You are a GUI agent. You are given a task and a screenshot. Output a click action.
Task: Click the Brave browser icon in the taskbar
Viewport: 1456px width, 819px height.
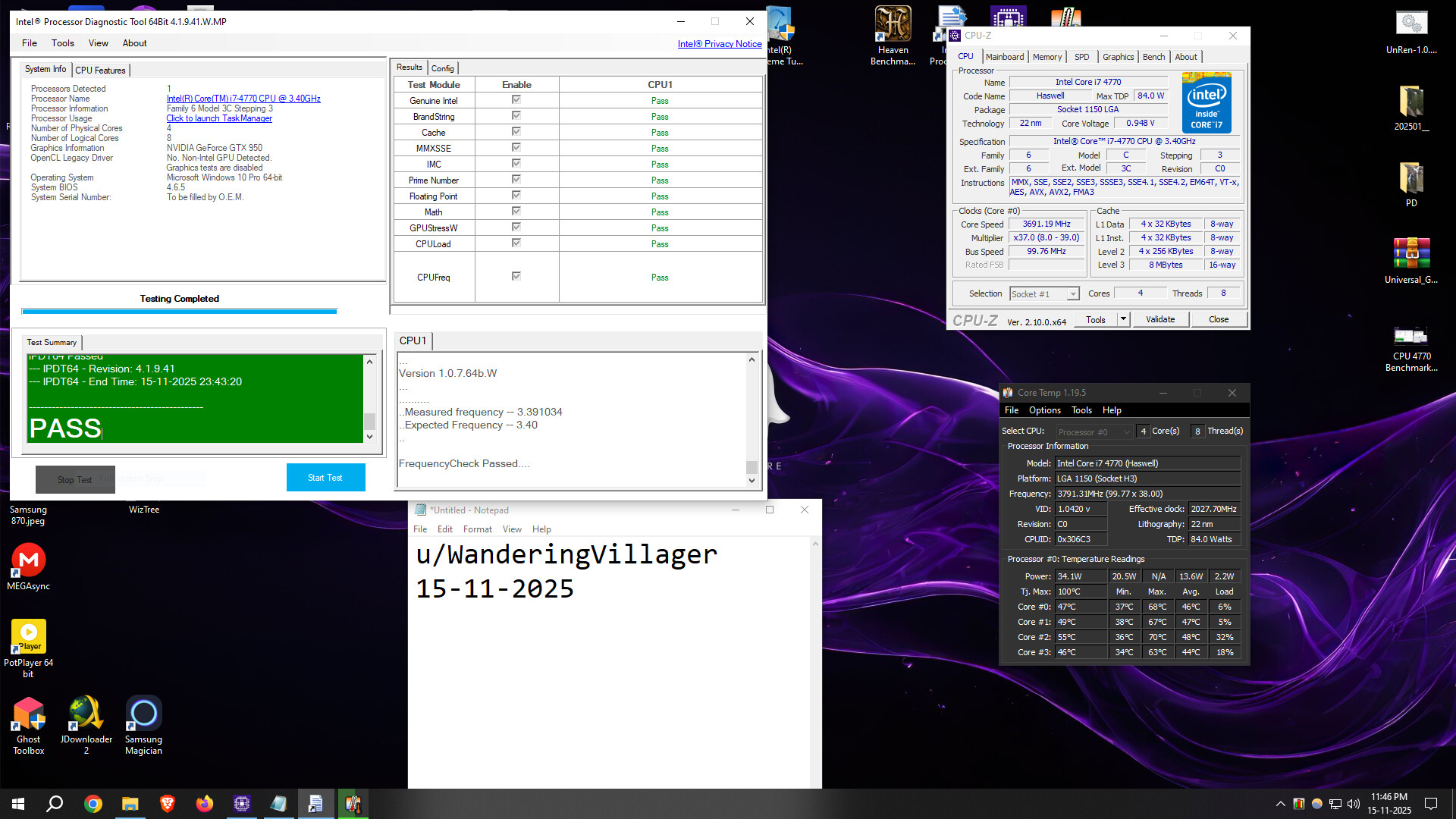coord(168,804)
